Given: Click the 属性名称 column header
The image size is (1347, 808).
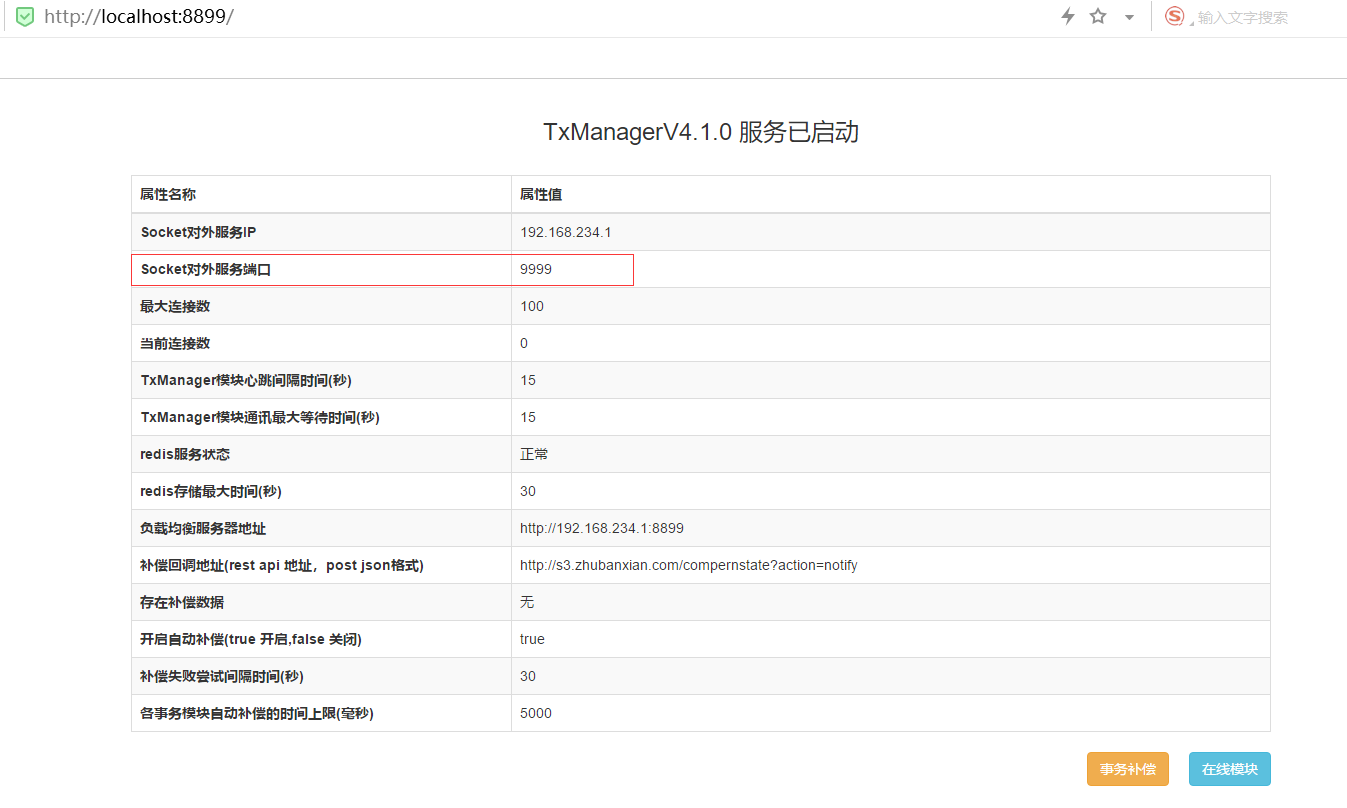Looking at the screenshot, I should click(168, 194).
